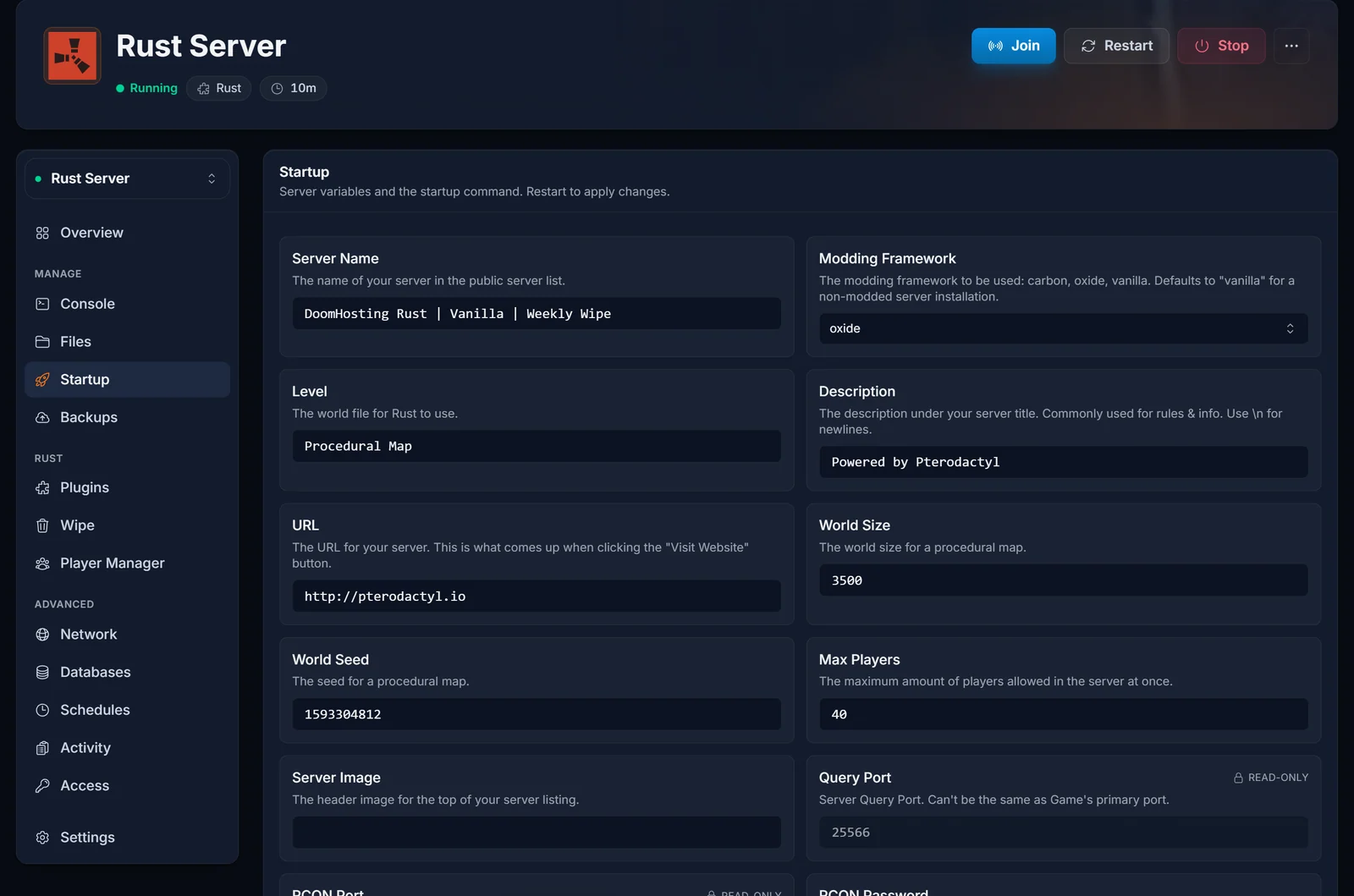This screenshot has height=896, width=1354.
Task: Open the Modding Framework oxide dropdown
Action: click(x=1063, y=328)
